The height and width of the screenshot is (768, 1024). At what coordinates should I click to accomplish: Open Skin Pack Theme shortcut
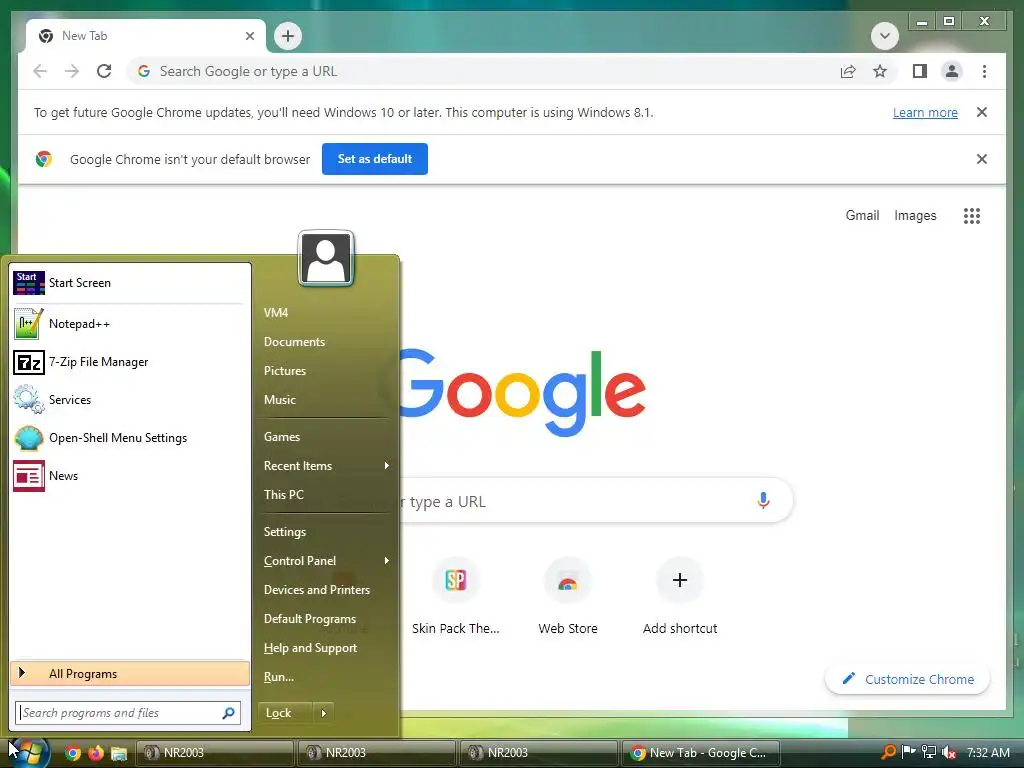pos(456,596)
